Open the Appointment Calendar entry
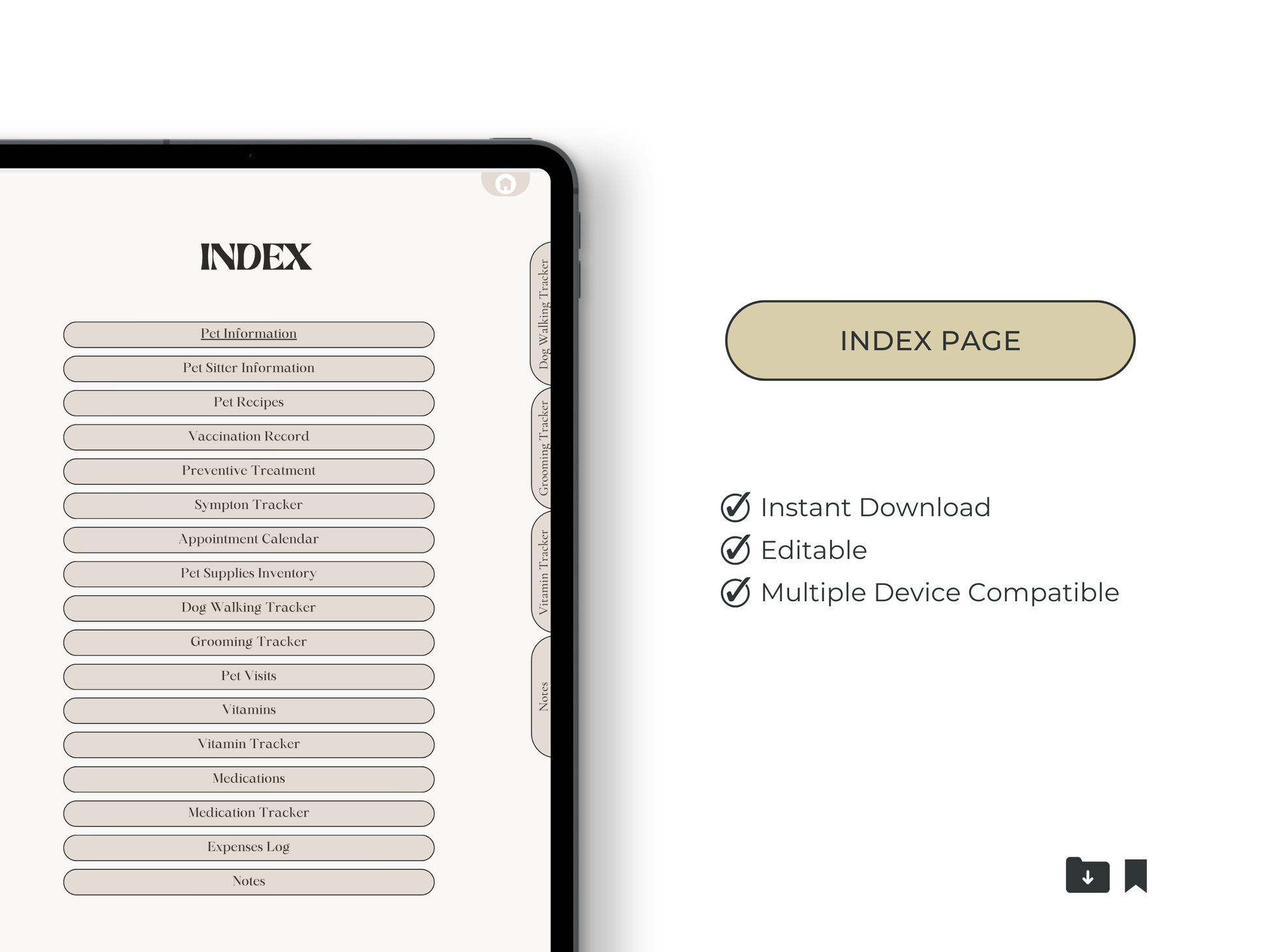 (248, 539)
